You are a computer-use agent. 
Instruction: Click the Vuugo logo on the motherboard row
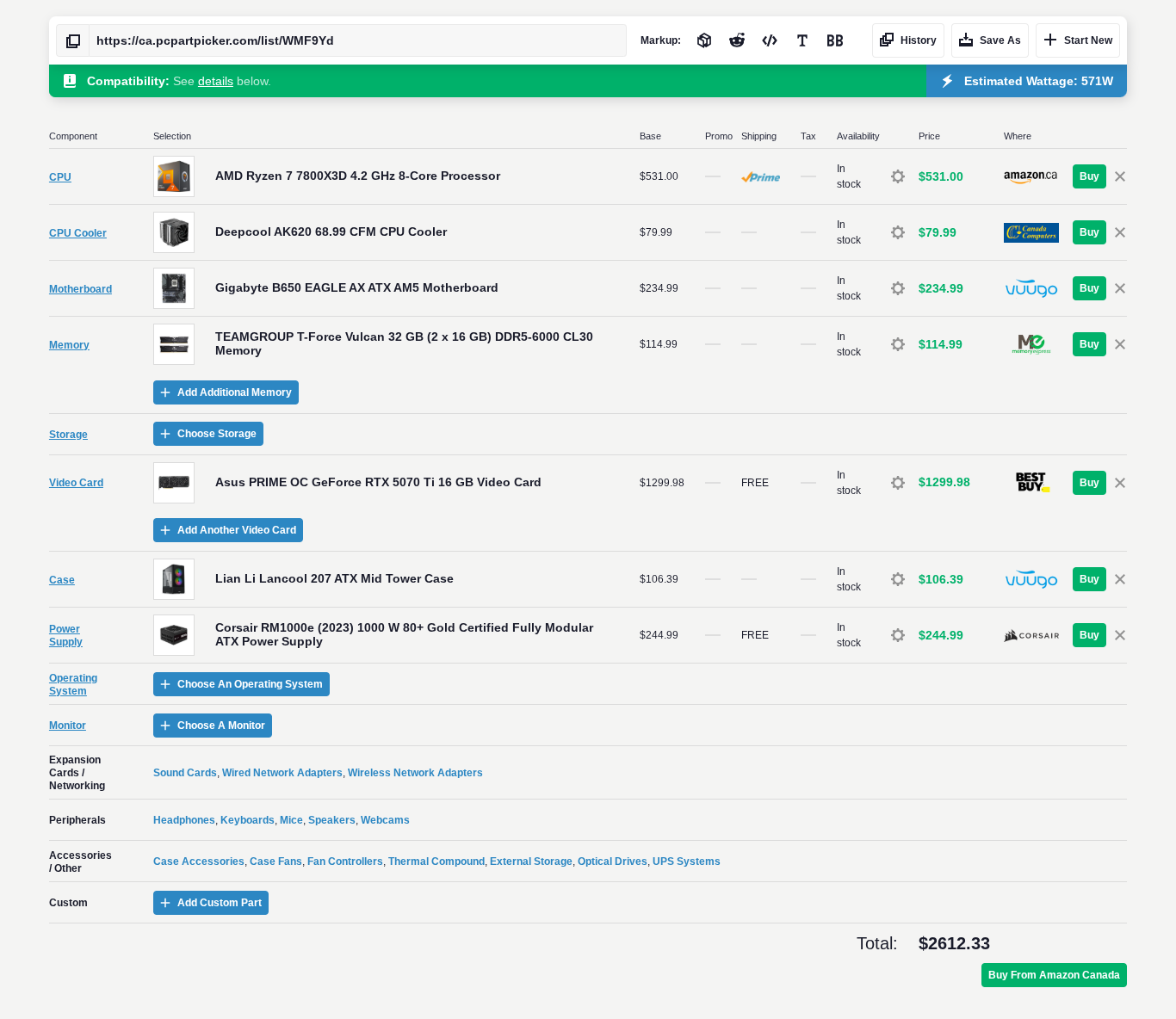[1031, 288]
